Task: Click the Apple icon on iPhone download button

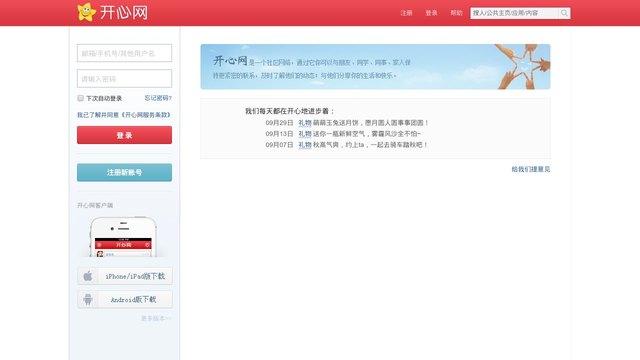Action: (x=88, y=276)
